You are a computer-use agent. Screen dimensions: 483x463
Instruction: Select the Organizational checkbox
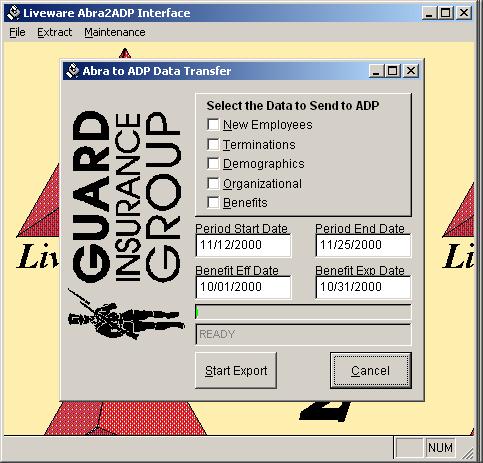(x=213, y=183)
